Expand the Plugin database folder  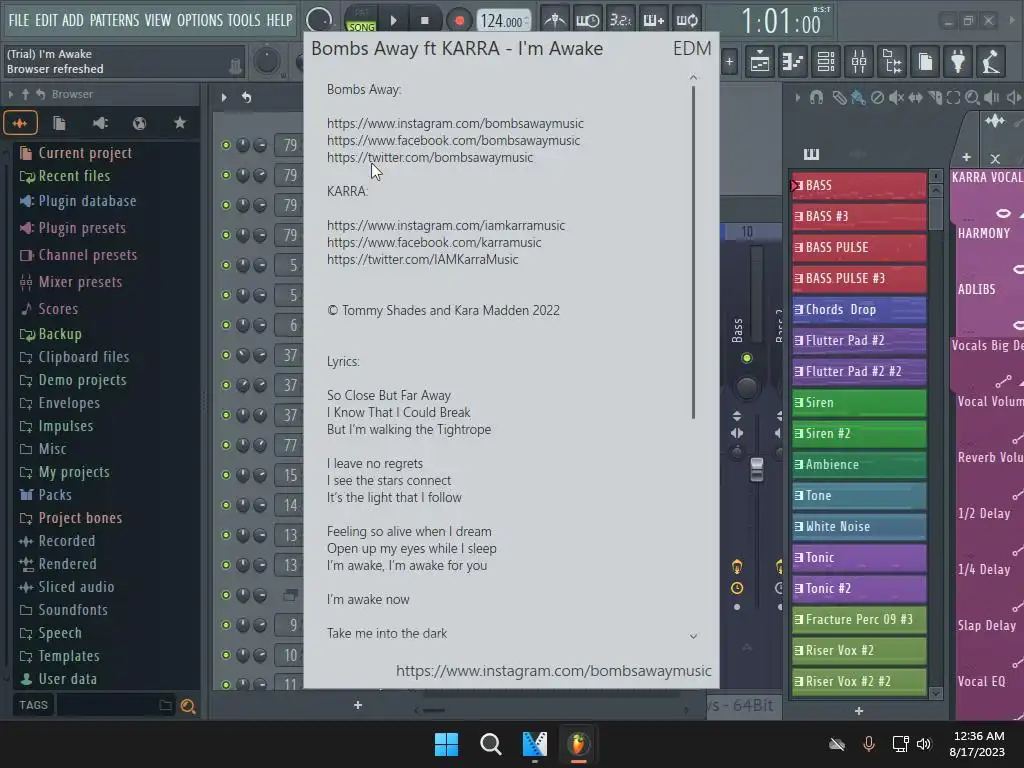(x=78, y=200)
